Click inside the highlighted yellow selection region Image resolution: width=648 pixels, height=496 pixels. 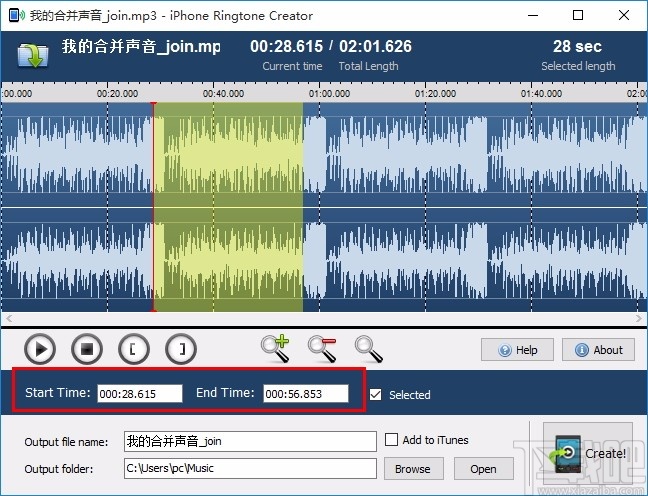pos(228,207)
